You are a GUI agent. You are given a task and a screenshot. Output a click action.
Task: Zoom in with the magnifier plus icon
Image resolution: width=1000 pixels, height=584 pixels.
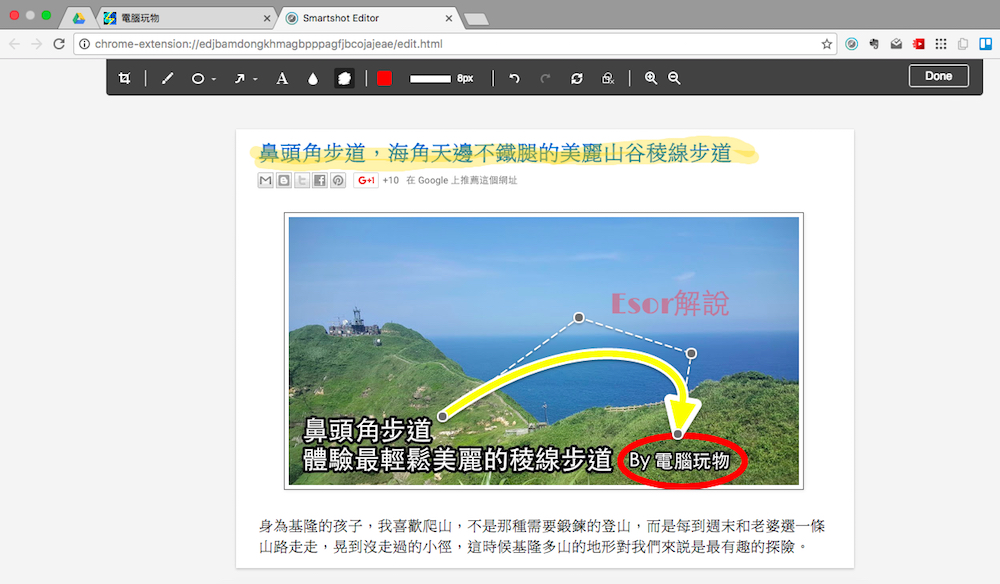tap(651, 78)
